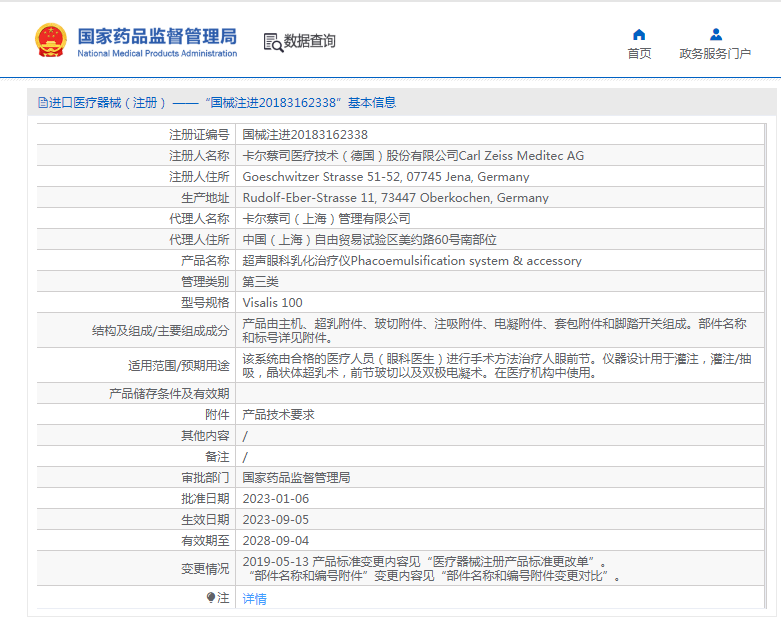
Task: Select approval date 2023-01-06
Action: point(500,498)
